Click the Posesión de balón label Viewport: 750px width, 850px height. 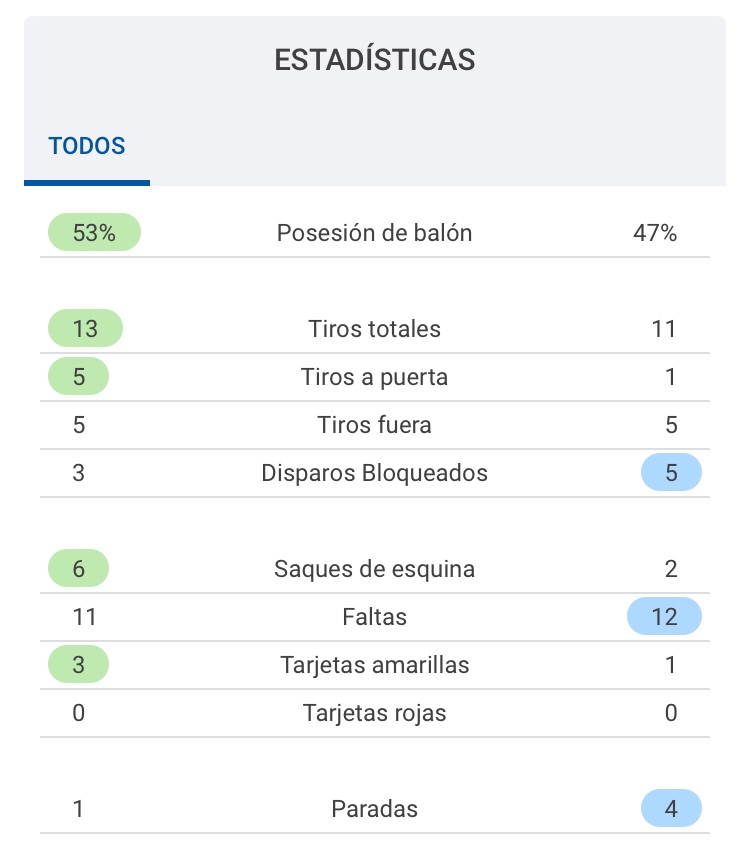point(374,233)
